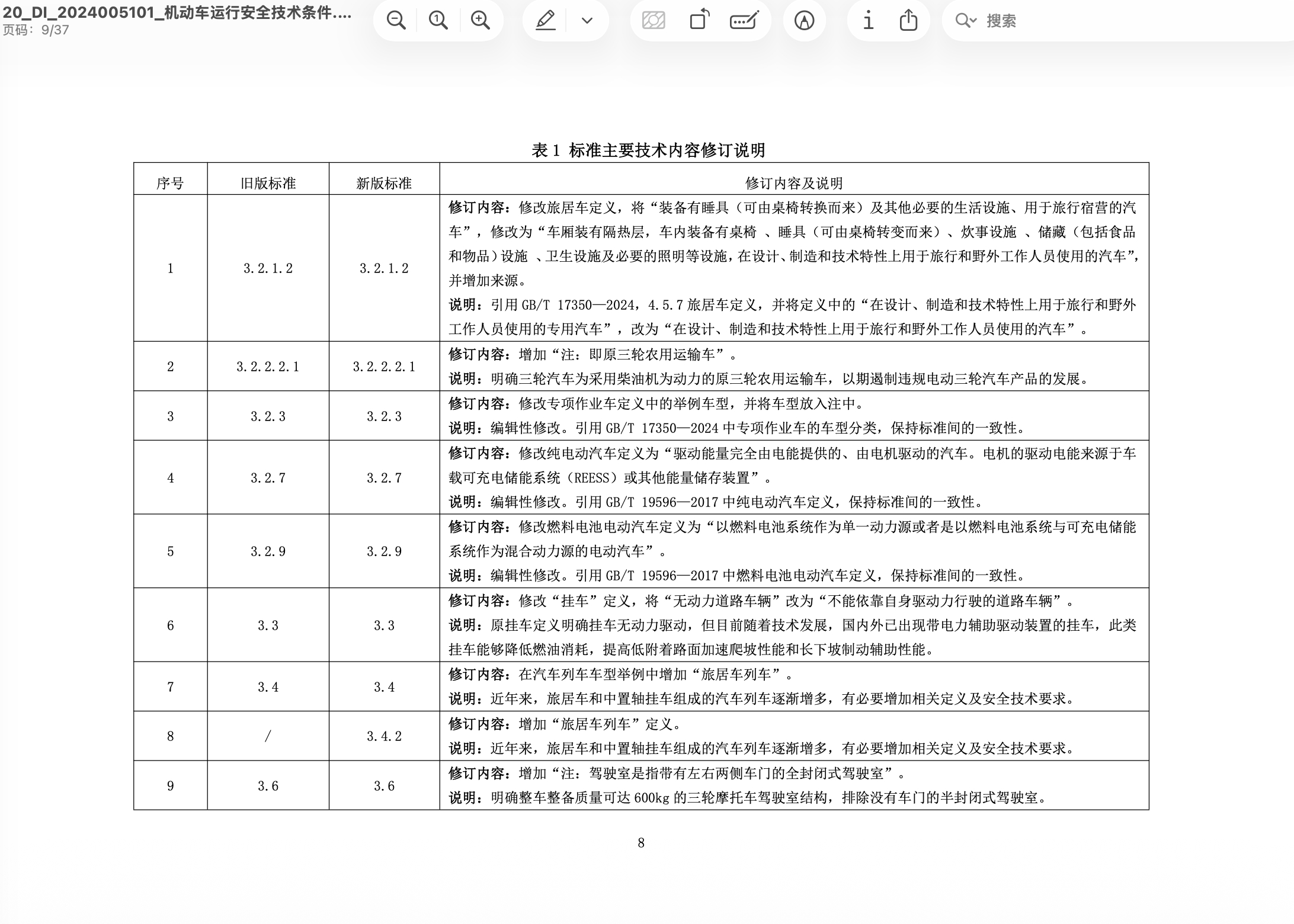Click the zoom in magnifier icon
This screenshot has height=924, width=1294.
pyautogui.click(x=480, y=21)
